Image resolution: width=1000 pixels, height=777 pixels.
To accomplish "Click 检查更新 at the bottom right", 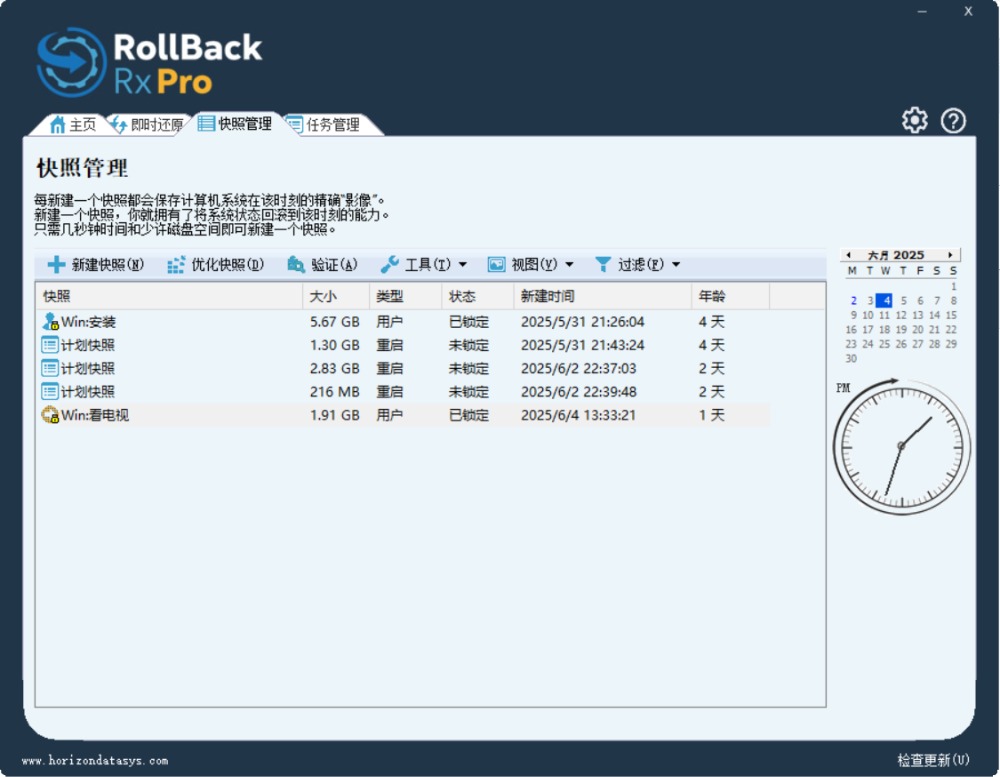I will coord(932,760).
